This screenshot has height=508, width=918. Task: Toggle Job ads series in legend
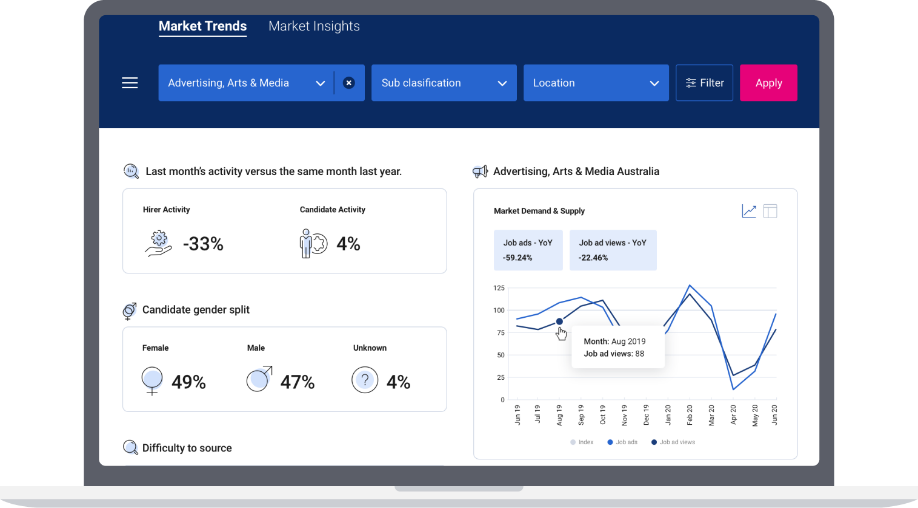tap(624, 441)
